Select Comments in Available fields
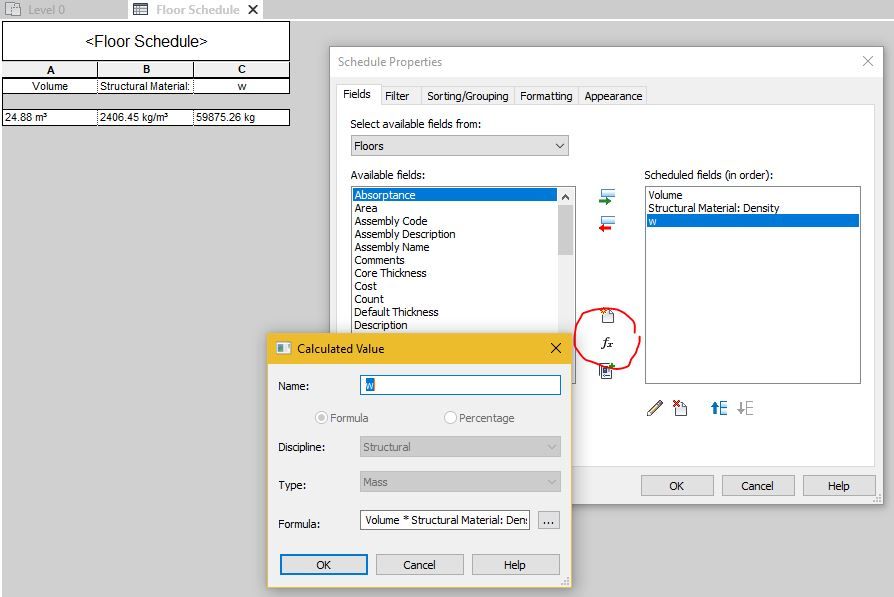 click(454, 260)
